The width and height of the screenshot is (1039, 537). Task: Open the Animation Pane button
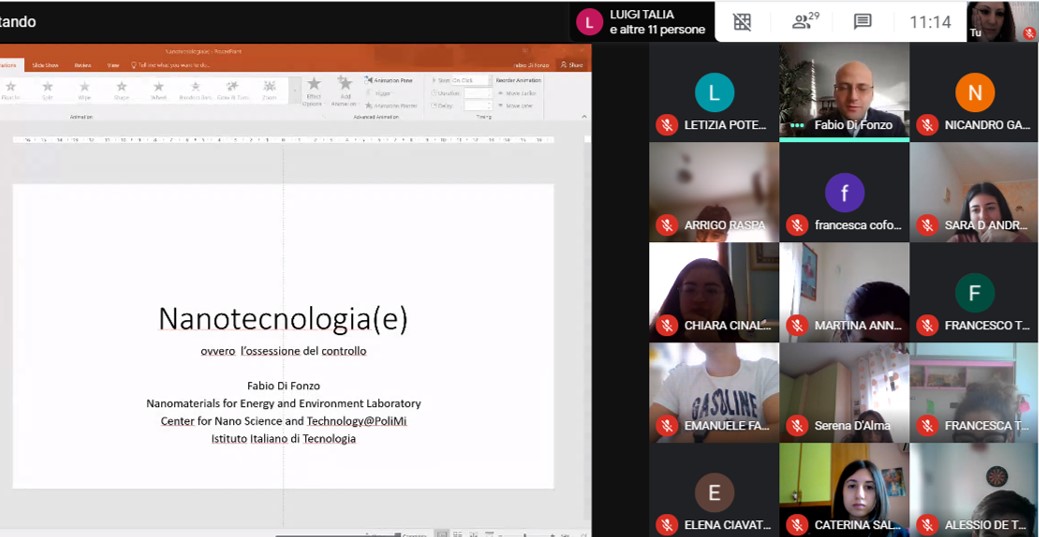tap(390, 80)
